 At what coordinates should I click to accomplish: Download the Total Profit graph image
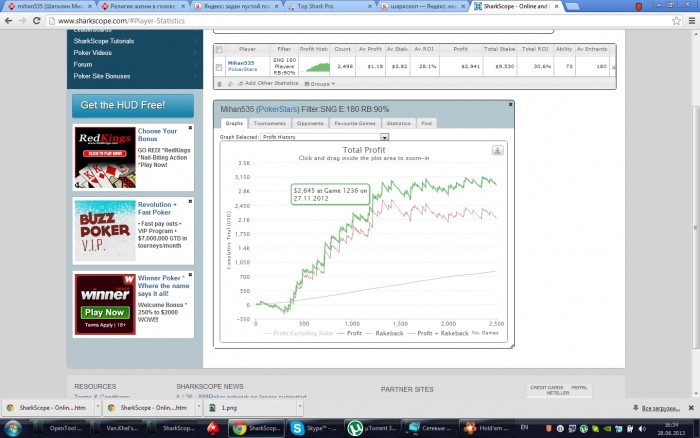pos(497,150)
